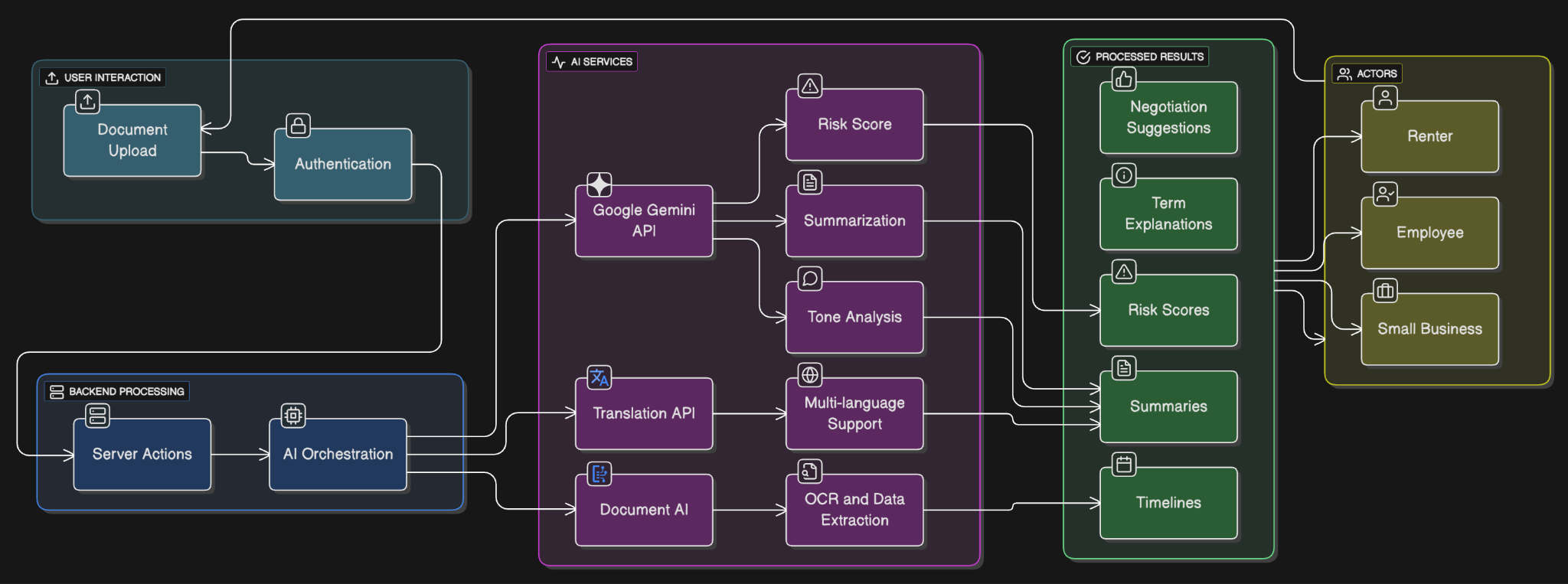
Task: Click the document icon above Summarization
Action: (x=810, y=182)
